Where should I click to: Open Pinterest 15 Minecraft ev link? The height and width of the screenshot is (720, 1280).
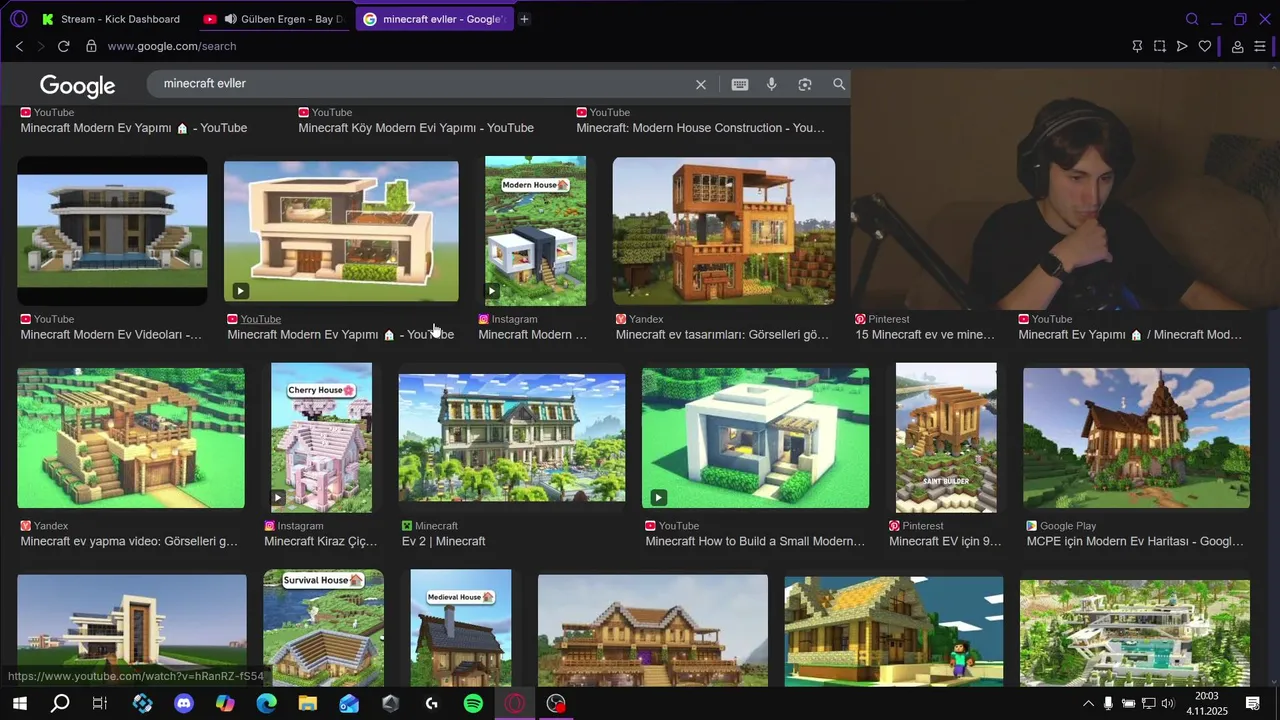[x=925, y=335]
